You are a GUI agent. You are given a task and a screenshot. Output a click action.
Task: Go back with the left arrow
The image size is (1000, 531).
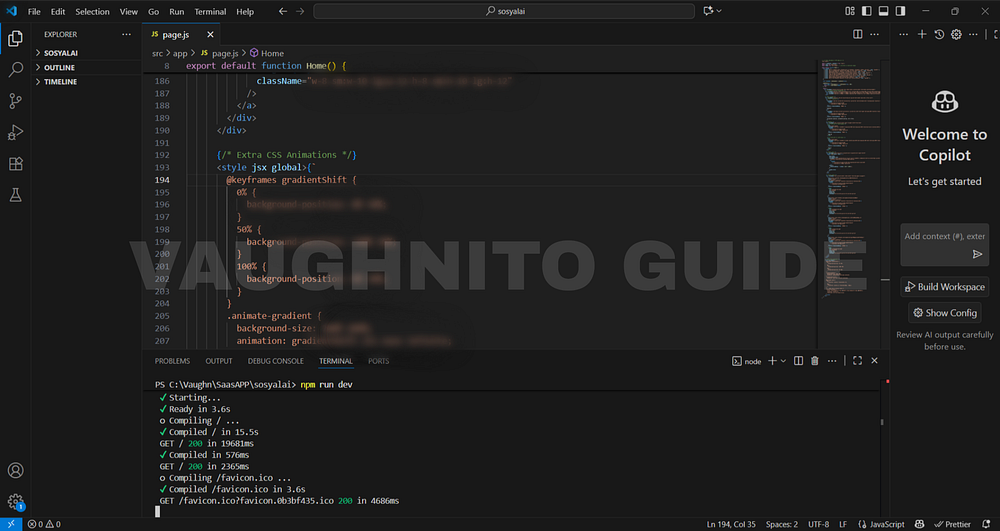click(283, 11)
